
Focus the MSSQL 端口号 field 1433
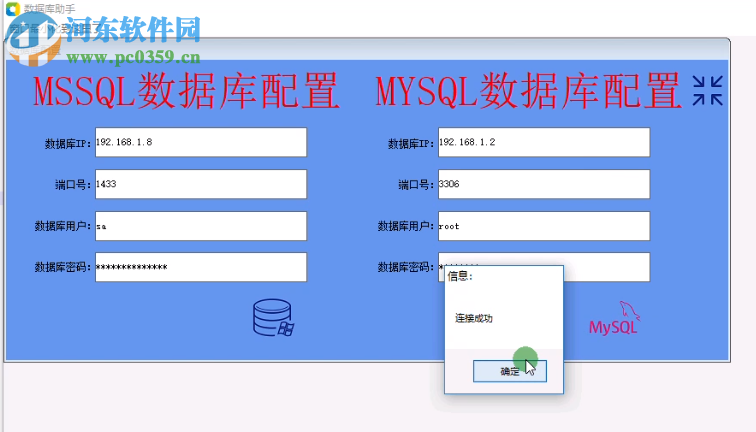201,184
